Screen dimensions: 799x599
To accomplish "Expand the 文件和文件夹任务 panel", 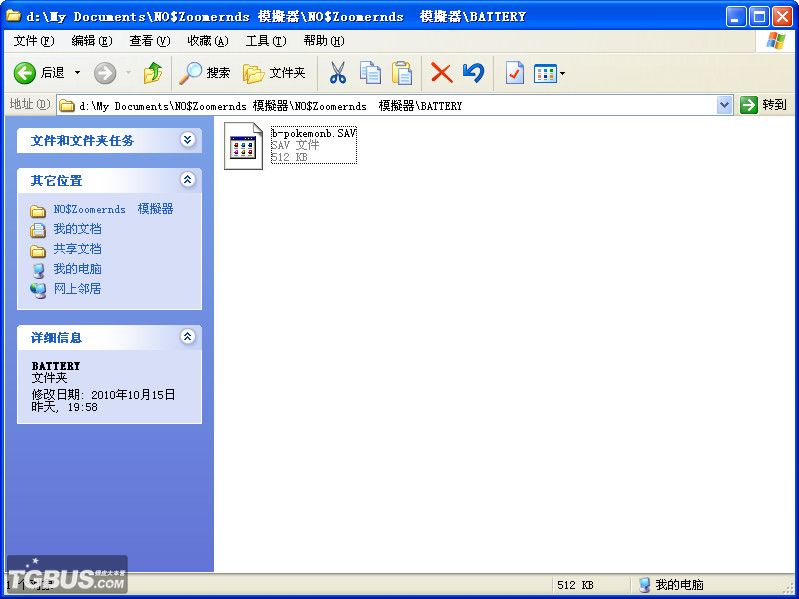I will [187, 141].
